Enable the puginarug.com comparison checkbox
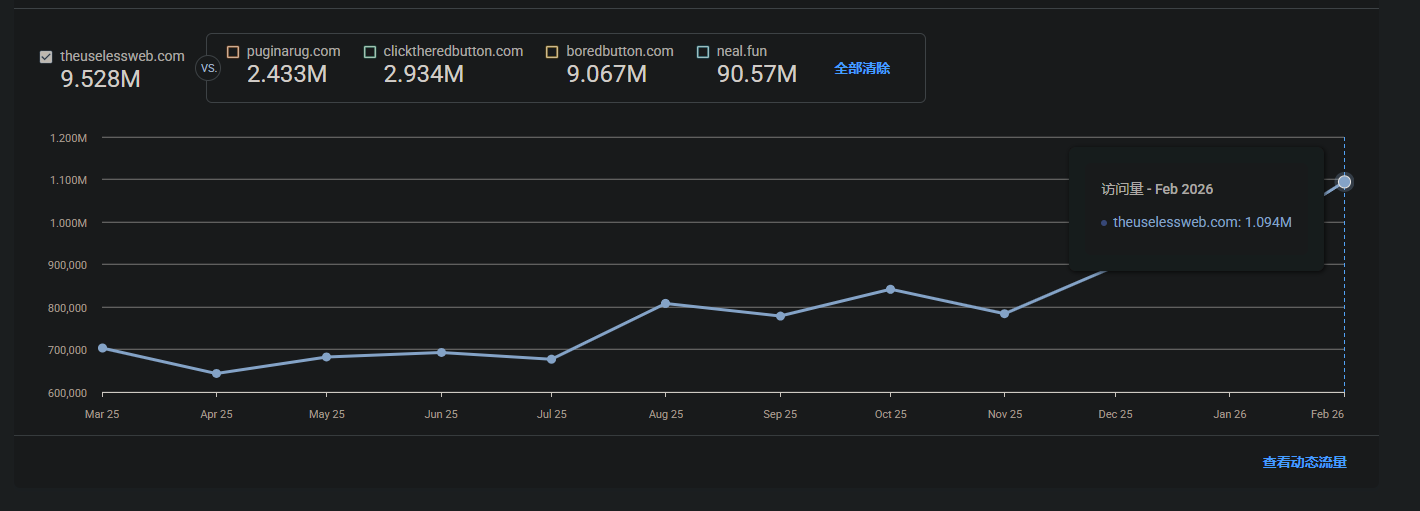The width and height of the screenshot is (1420, 511). pyautogui.click(x=233, y=52)
